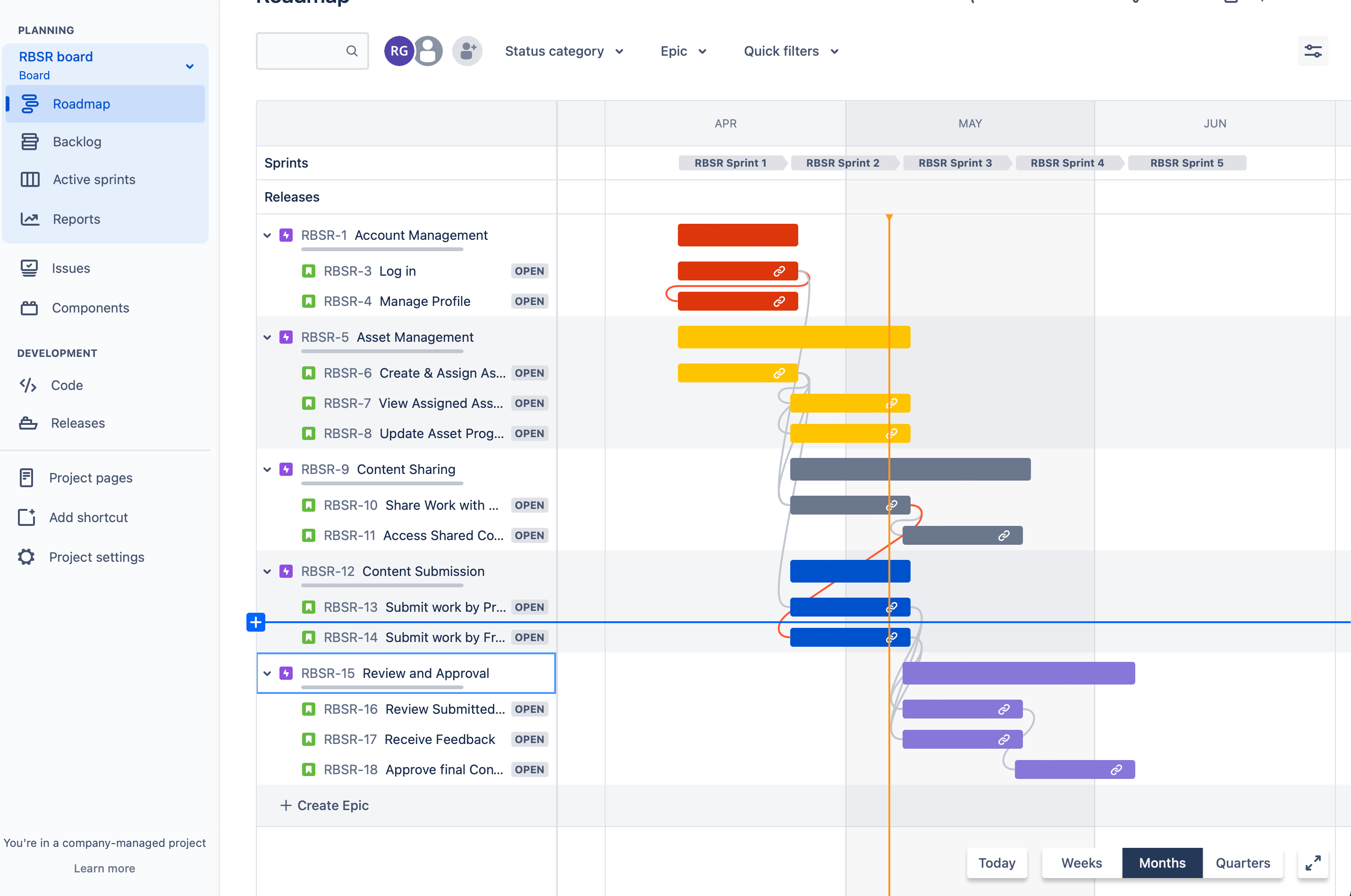Open the roadmap view settings icon

tap(1312, 51)
